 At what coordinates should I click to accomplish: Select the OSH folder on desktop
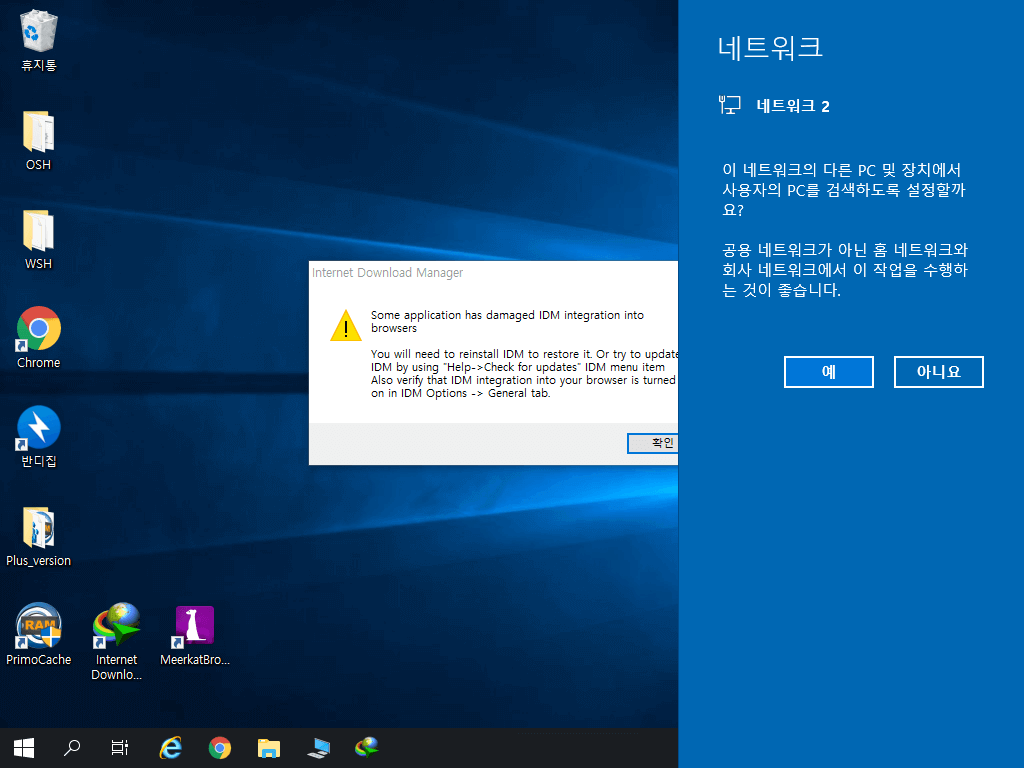(39, 140)
